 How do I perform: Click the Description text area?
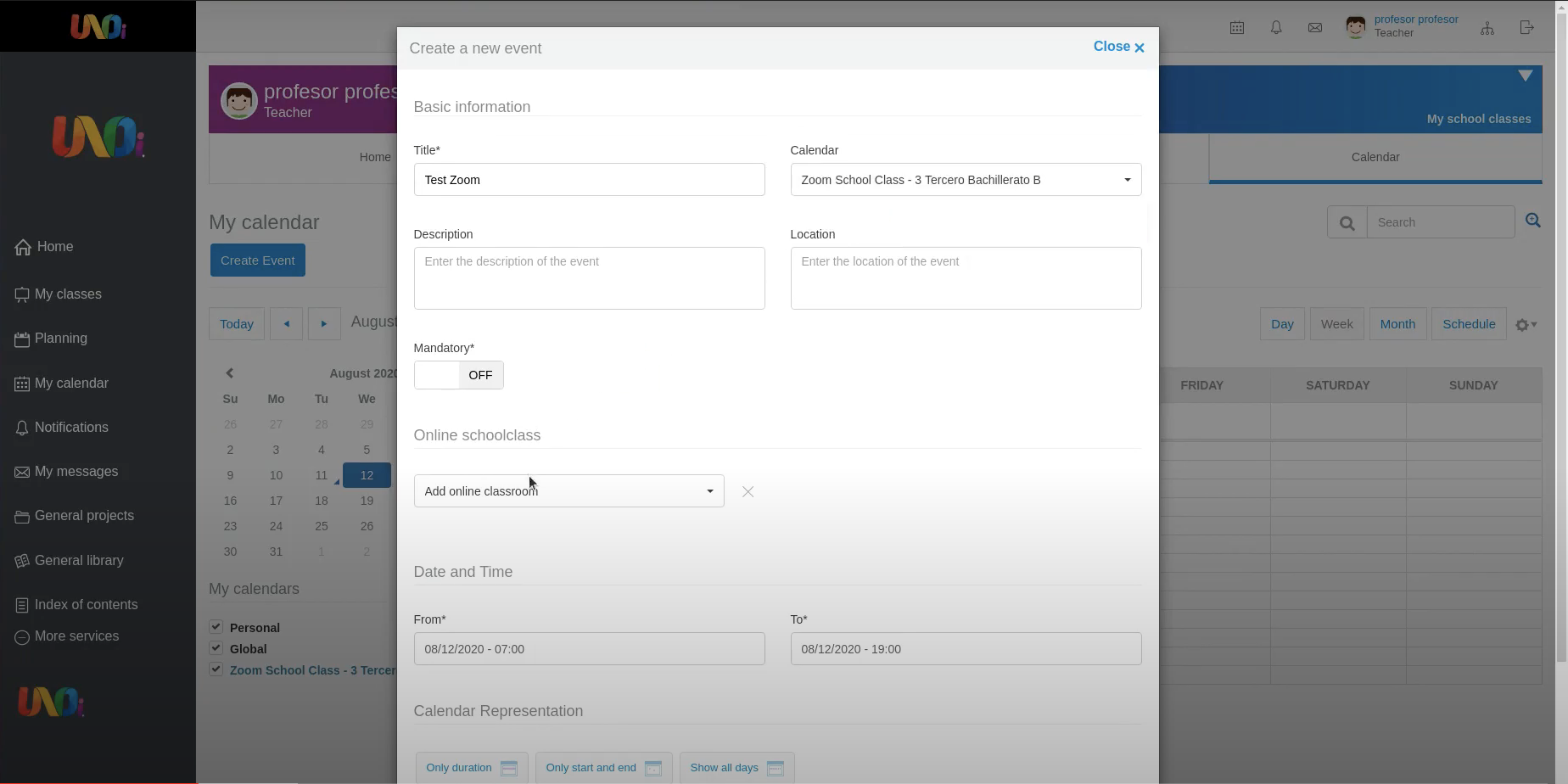(589, 278)
